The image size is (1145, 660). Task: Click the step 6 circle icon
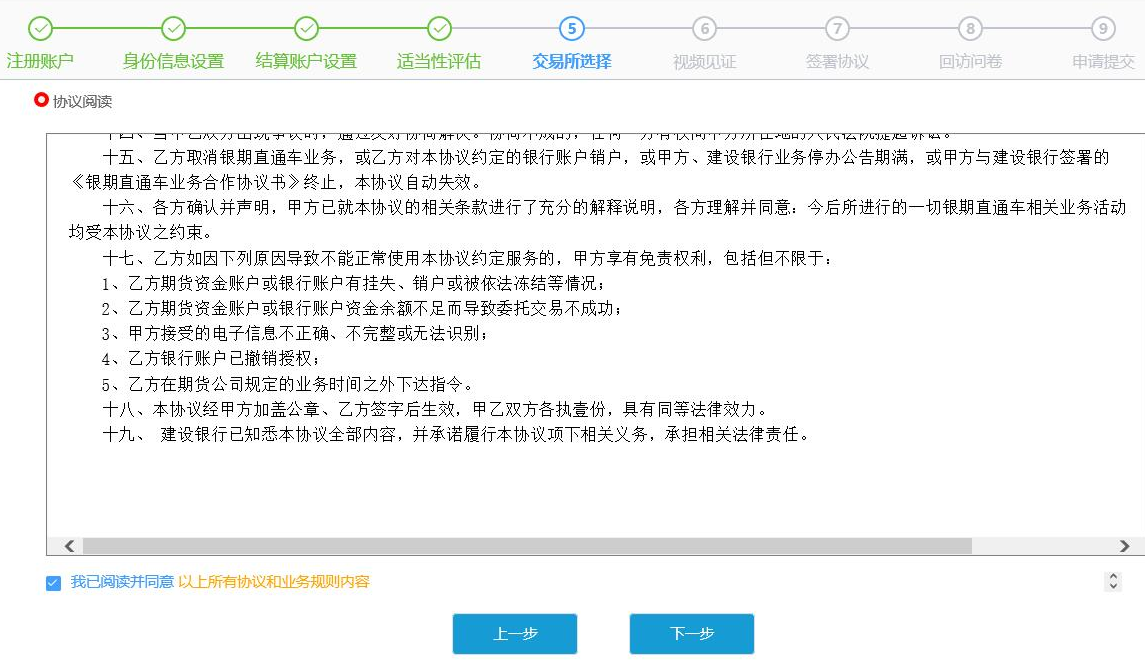point(705,28)
